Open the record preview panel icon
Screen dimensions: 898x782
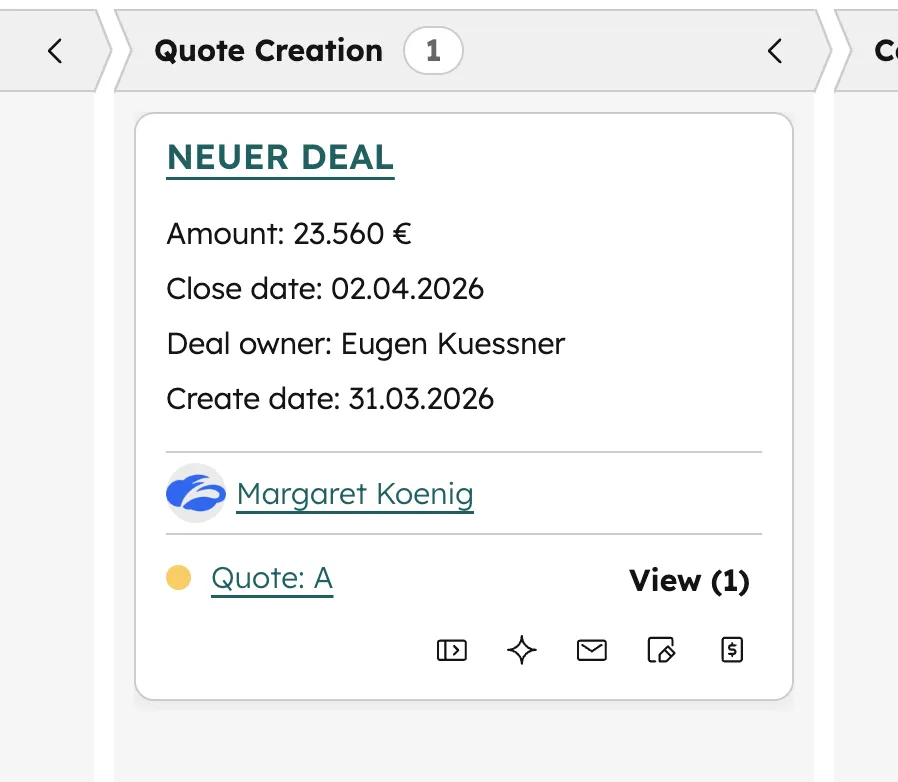click(451, 650)
